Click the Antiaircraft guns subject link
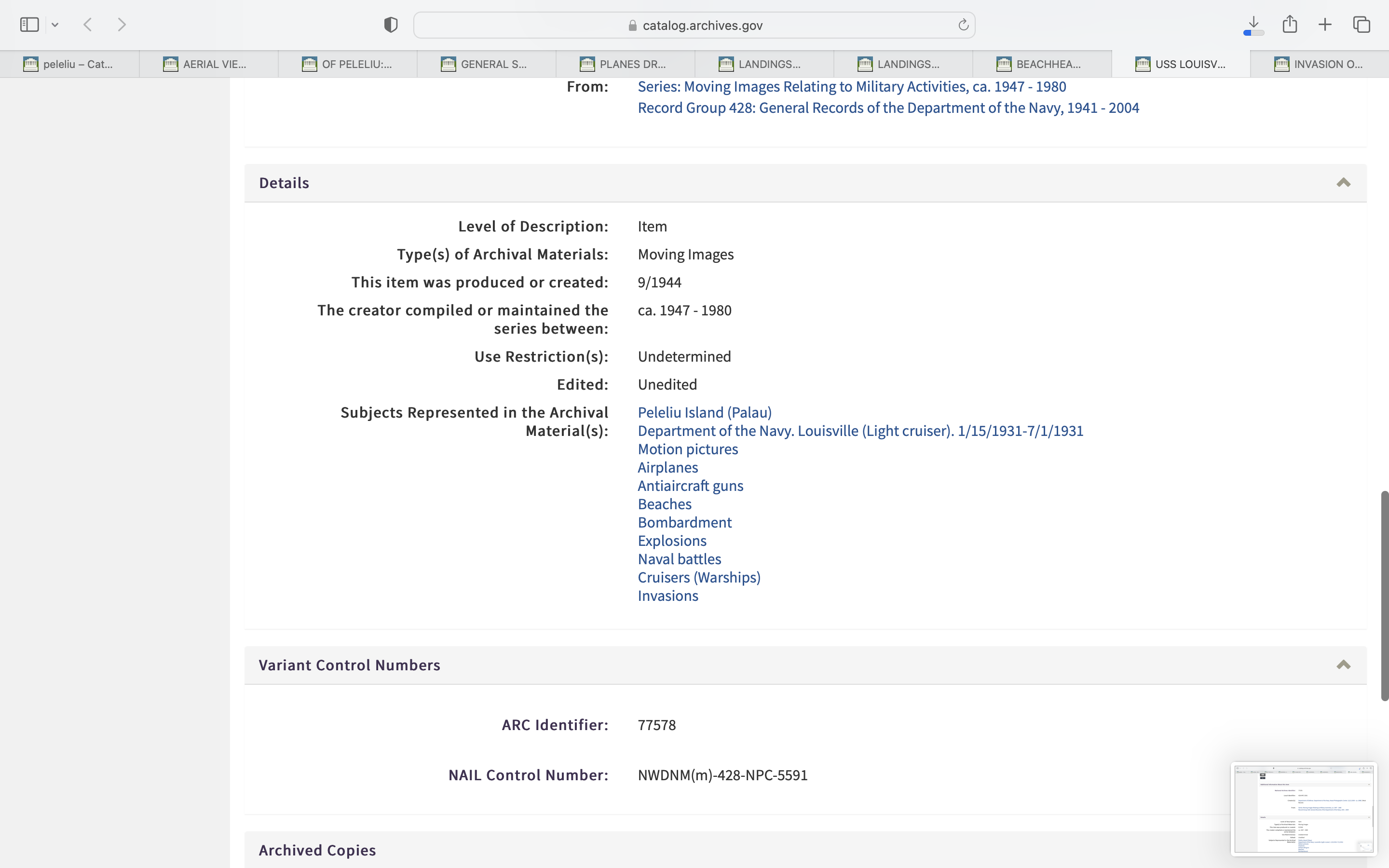The width and height of the screenshot is (1389, 868). pyautogui.click(x=690, y=486)
